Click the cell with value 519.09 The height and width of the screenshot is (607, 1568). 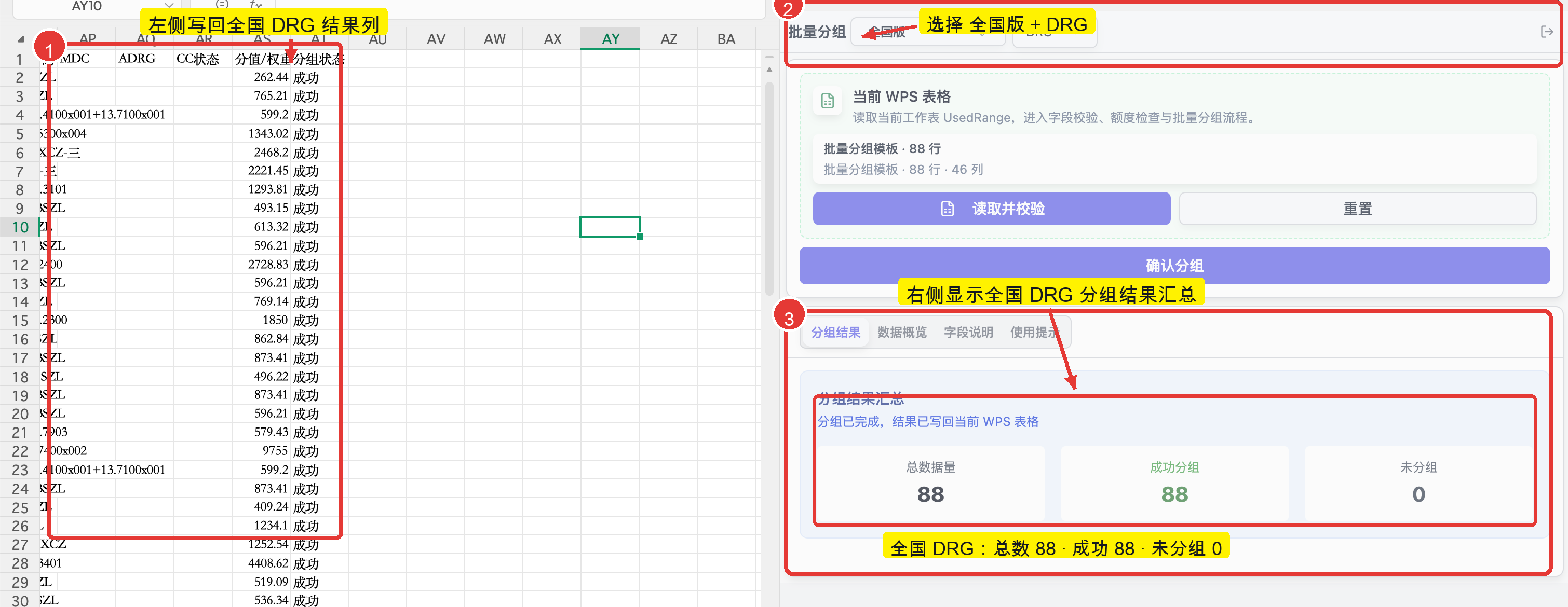(261, 582)
